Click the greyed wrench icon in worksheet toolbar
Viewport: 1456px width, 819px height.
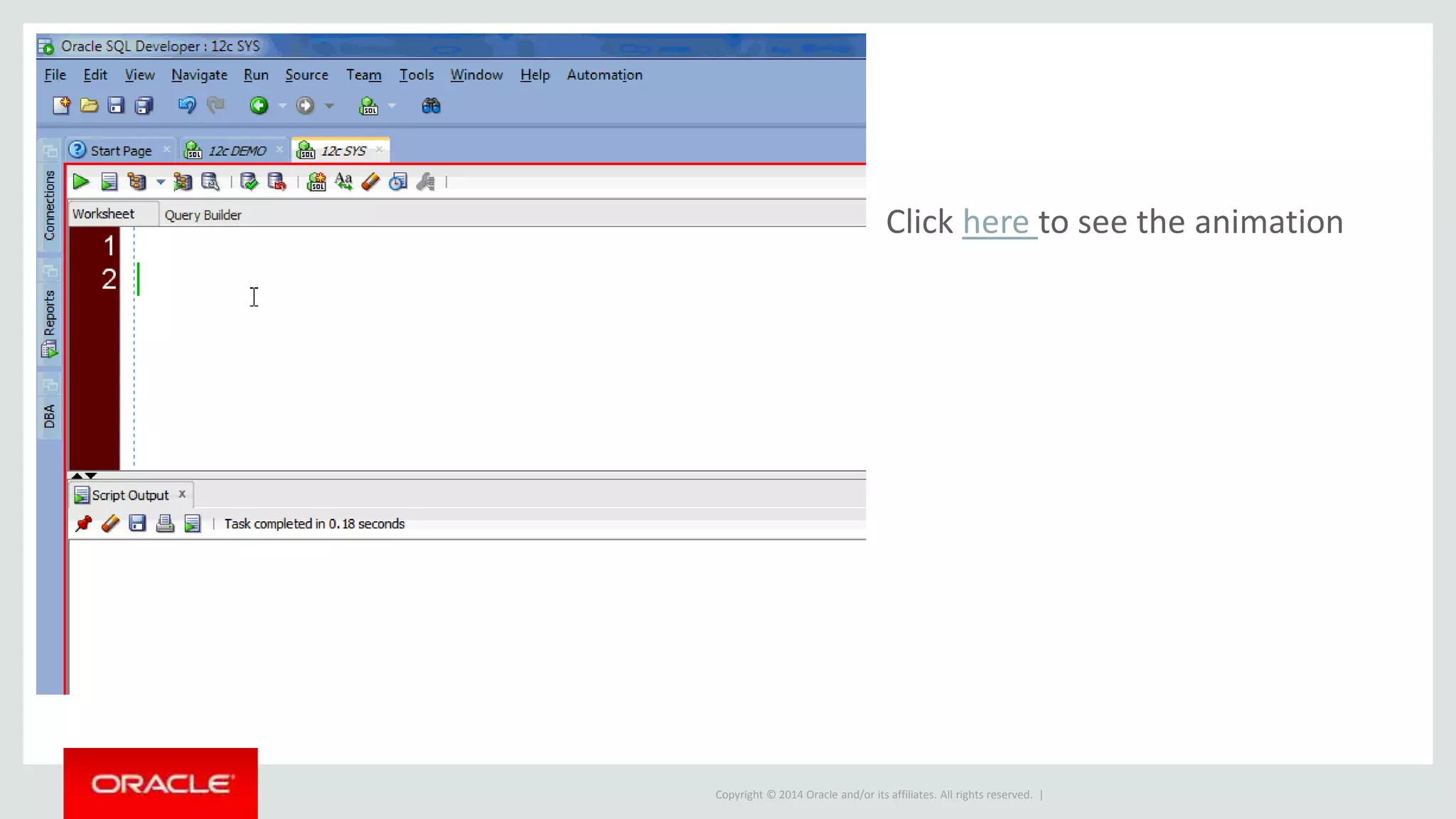pyautogui.click(x=426, y=182)
